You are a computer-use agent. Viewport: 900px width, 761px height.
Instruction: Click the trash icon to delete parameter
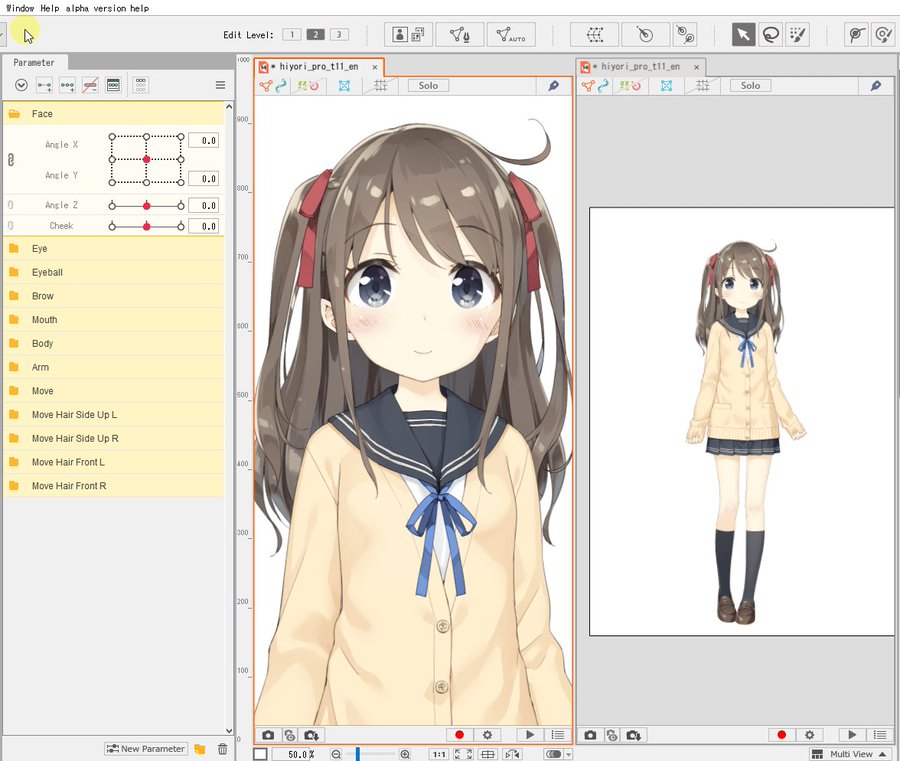coord(223,749)
